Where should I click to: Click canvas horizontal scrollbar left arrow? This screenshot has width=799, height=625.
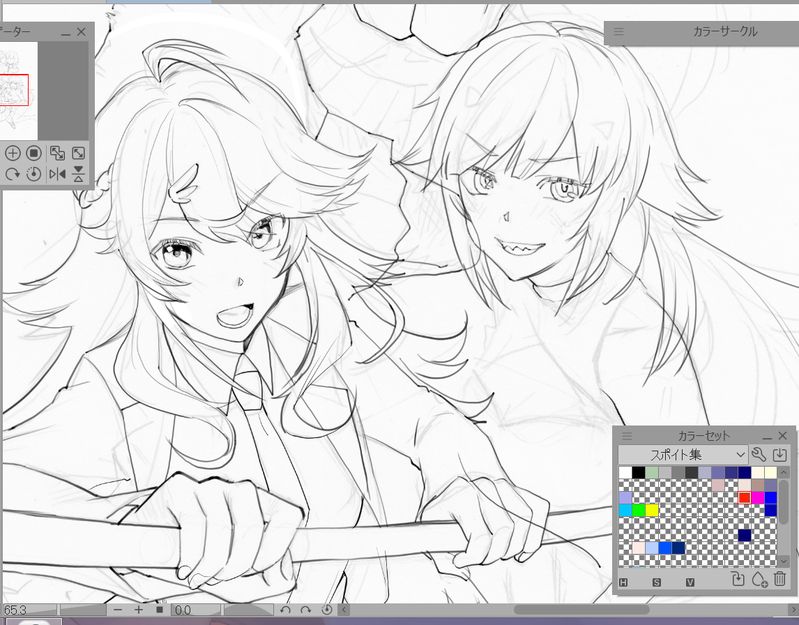[x=344, y=610]
